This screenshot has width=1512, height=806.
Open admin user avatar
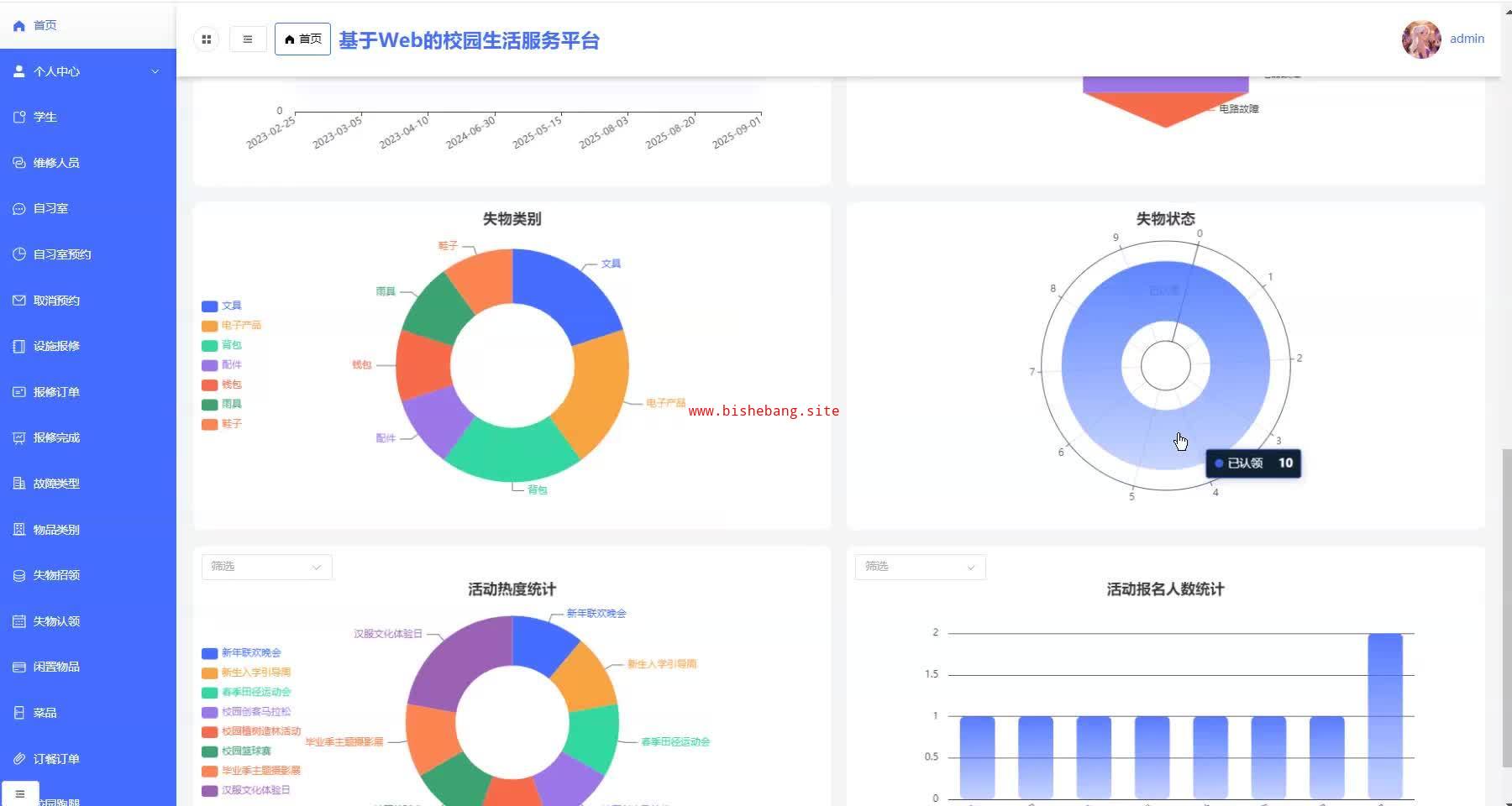1421,39
